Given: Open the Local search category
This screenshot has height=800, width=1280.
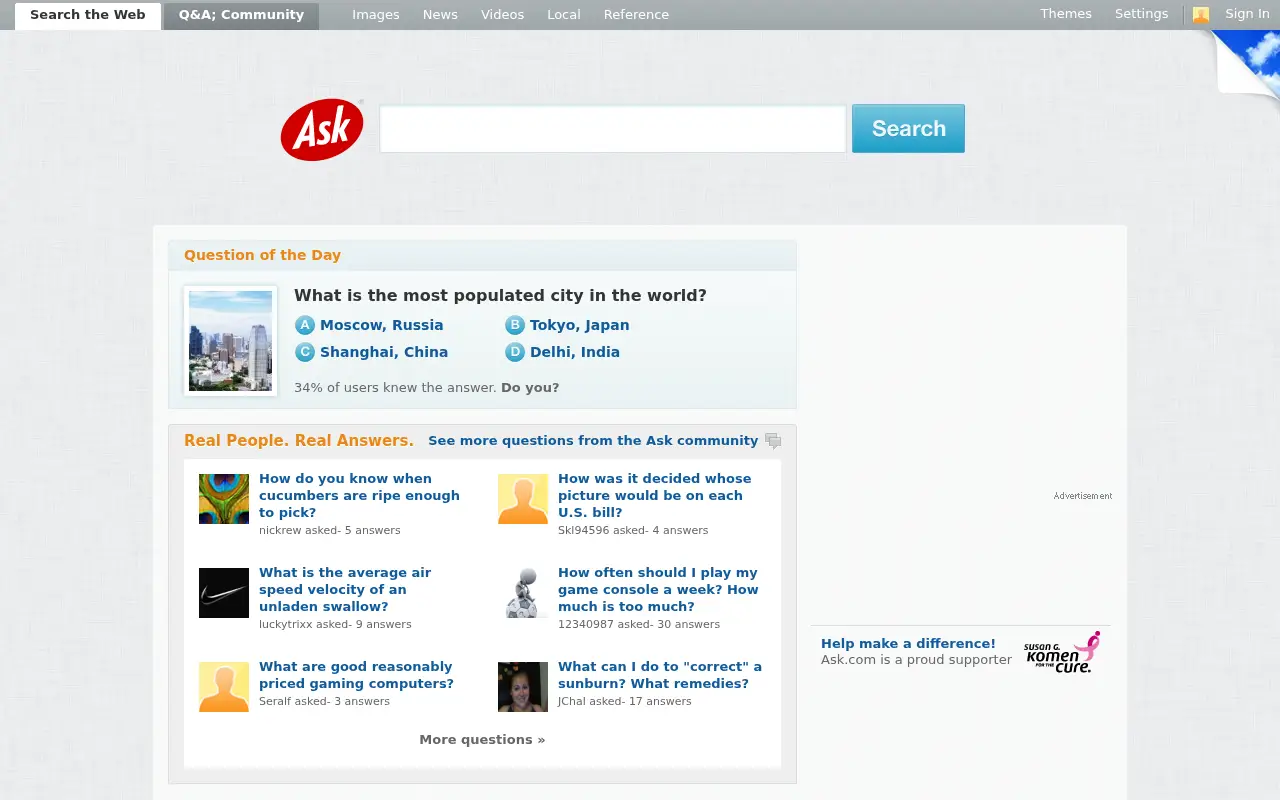Looking at the screenshot, I should click(564, 15).
